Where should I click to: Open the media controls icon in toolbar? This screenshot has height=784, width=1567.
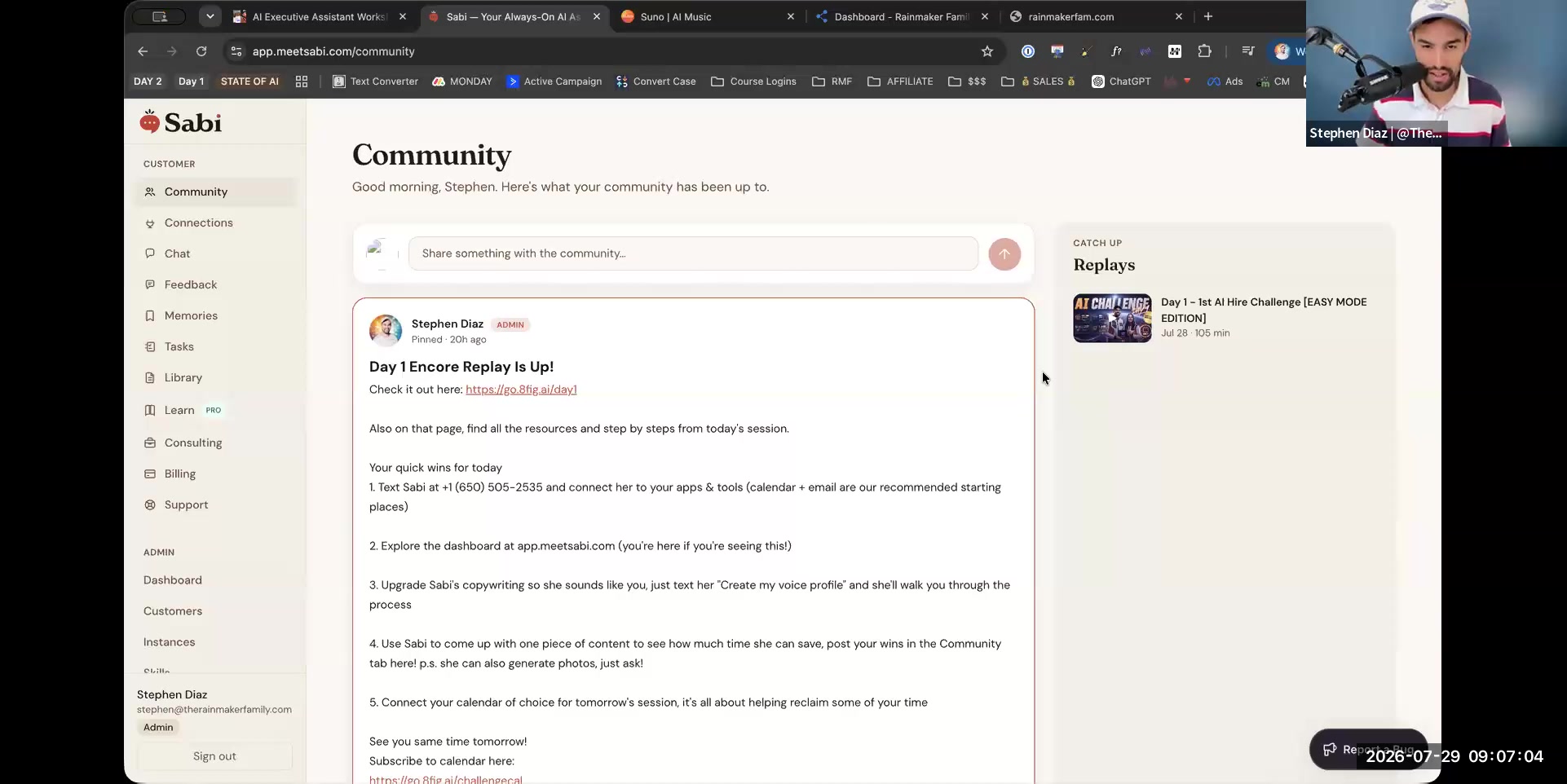(x=1248, y=51)
